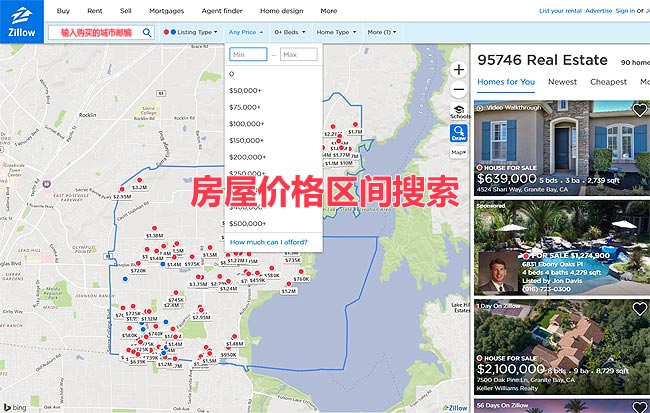The image size is (650, 413).
Task: Open Agent finder menu
Action: pos(222,11)
